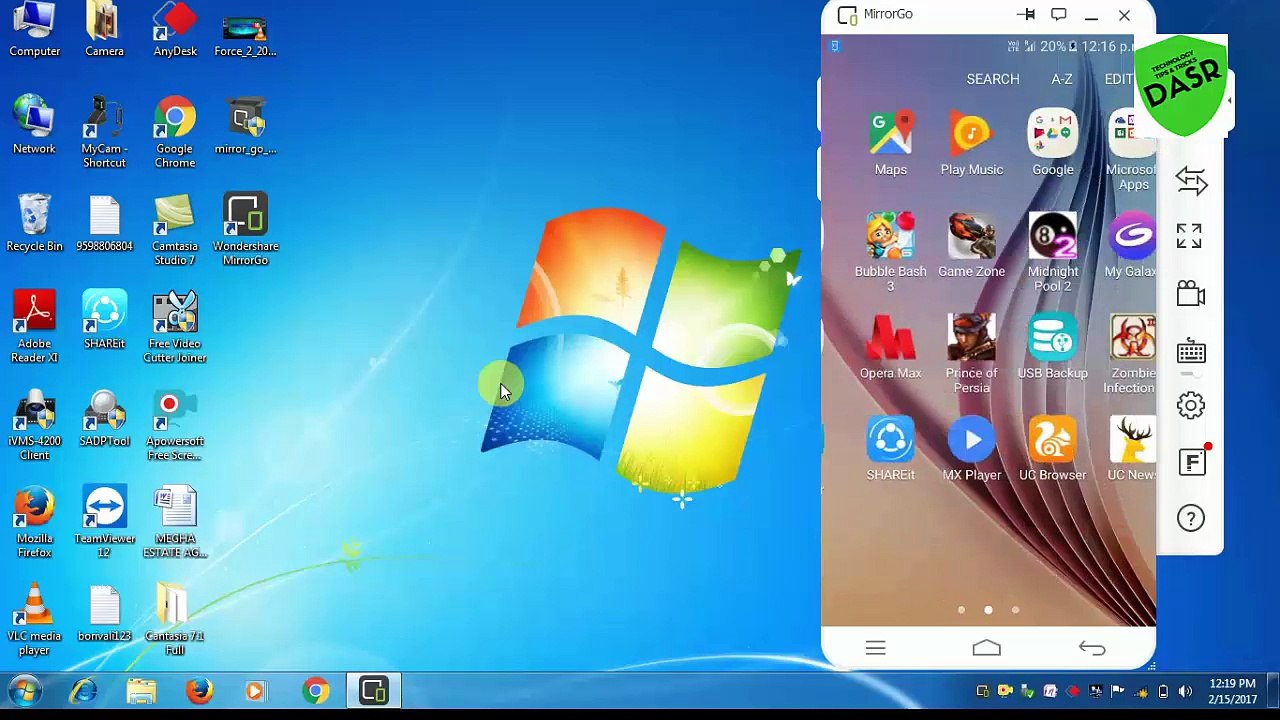Select Adobe Reader XI desktop icon
Viewport: 1280px width, 720px height.
(x=34, y=326)
